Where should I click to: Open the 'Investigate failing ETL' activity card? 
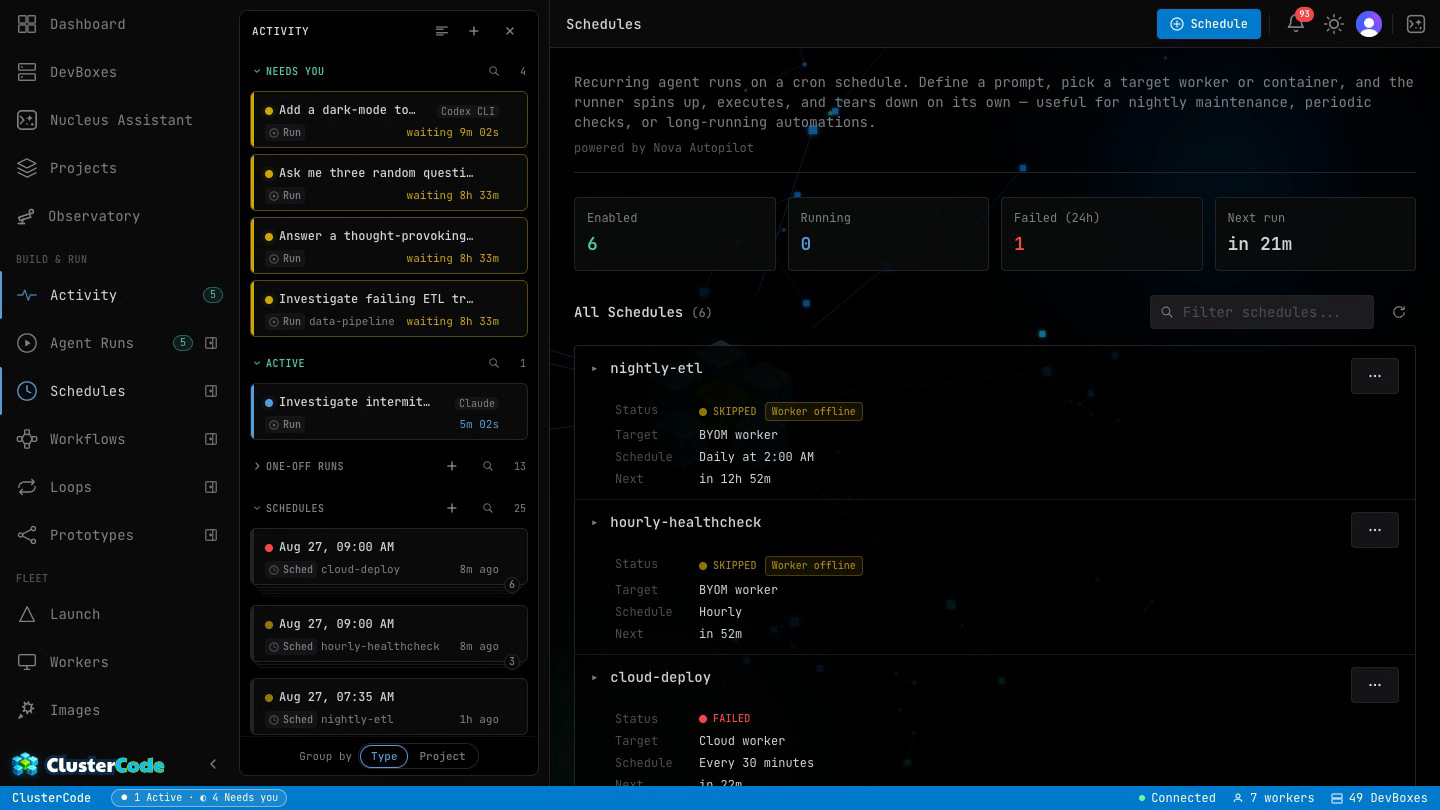tap(389, 309)
